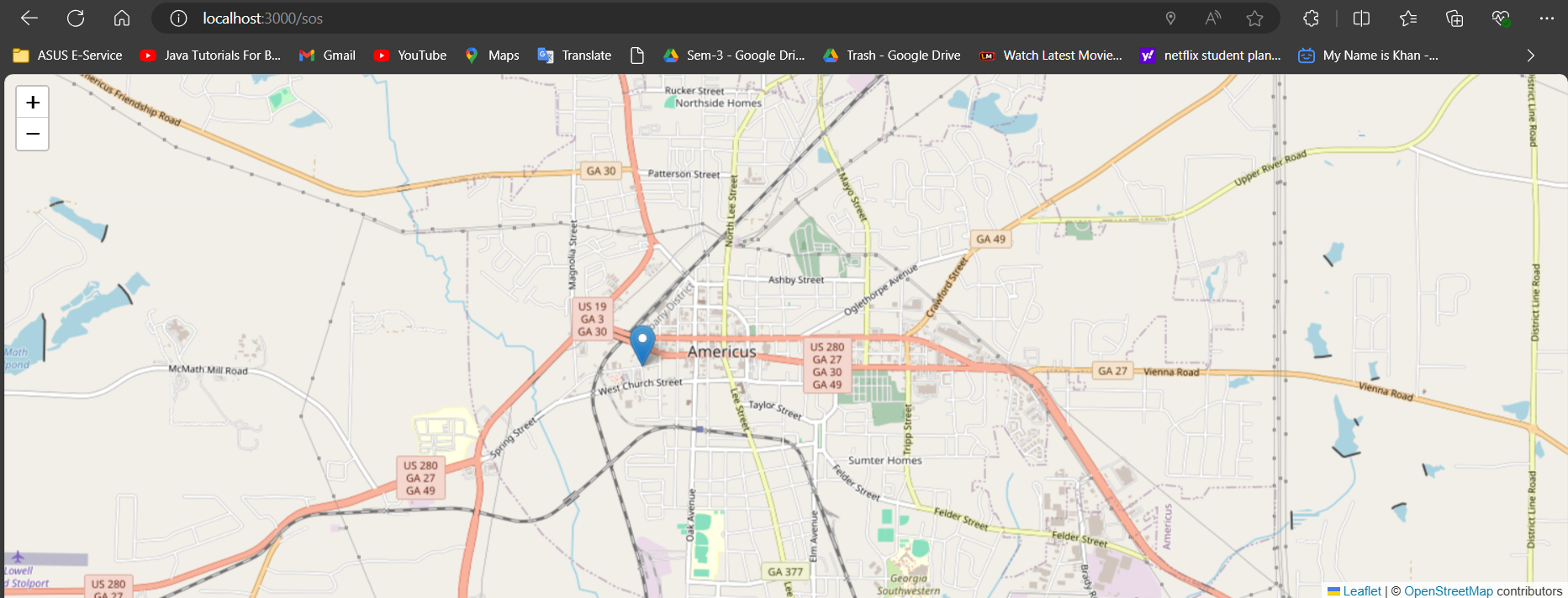Click the Upper River Road label
The width and height of the screenshot is (1568, 598).
[1270, 168]
